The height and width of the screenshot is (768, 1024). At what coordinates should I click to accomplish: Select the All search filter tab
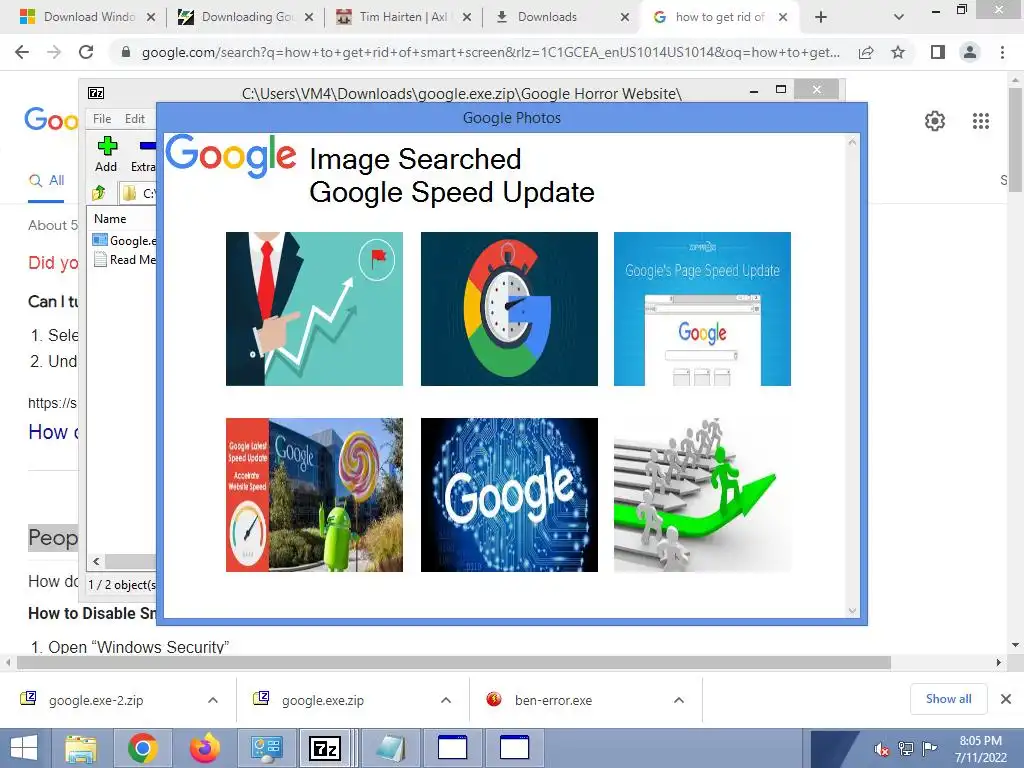tap(46, 180)
